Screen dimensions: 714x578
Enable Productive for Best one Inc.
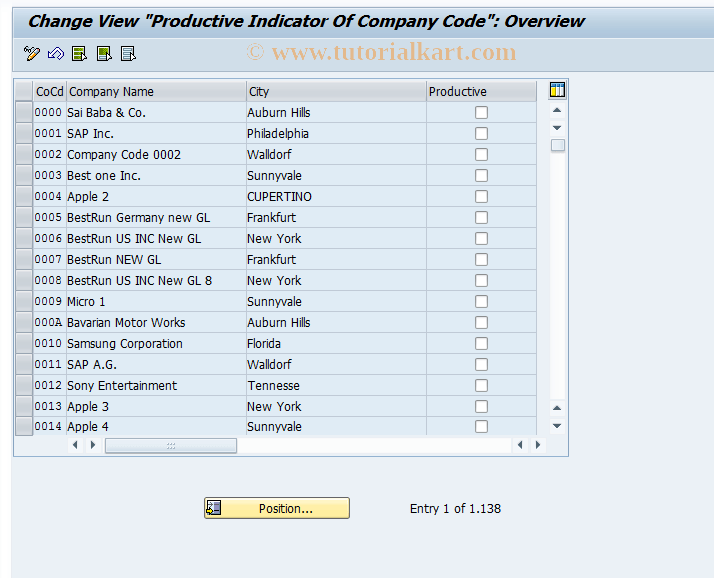(481, 175)
